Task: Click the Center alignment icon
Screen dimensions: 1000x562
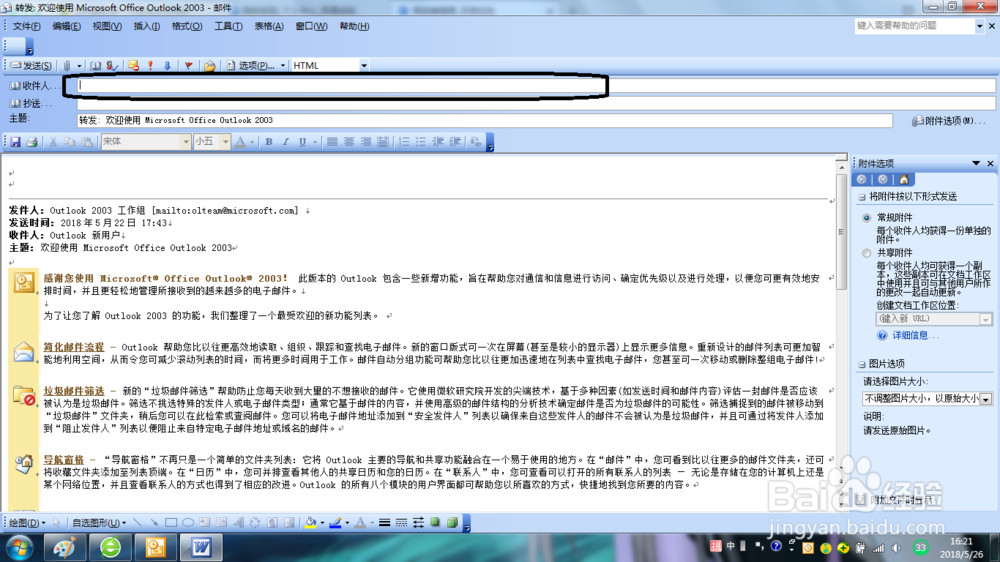Action: point(349,142)
